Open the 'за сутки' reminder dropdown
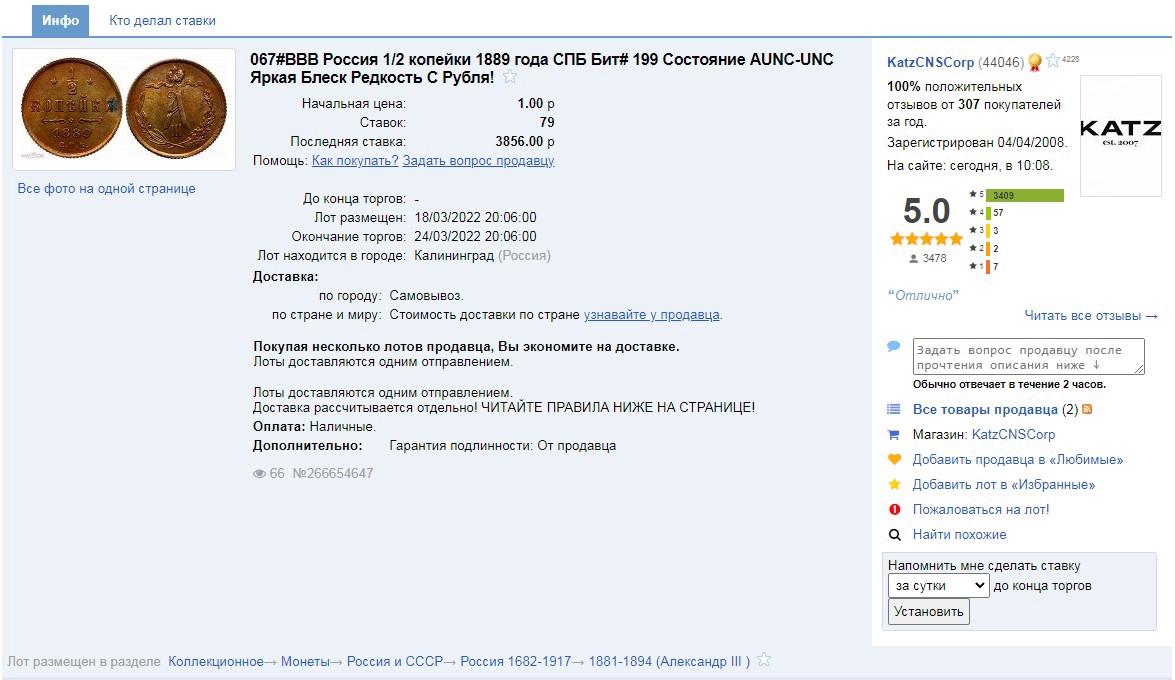 pos(938,586)
